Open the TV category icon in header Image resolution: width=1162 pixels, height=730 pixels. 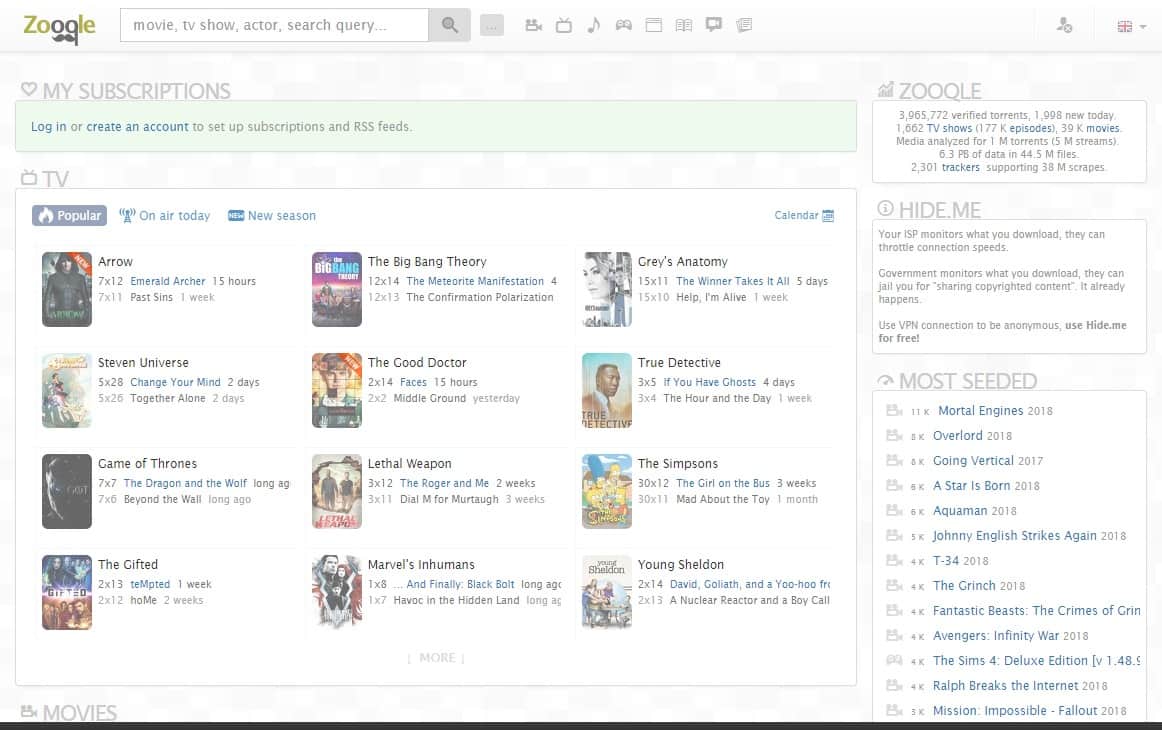564,26
